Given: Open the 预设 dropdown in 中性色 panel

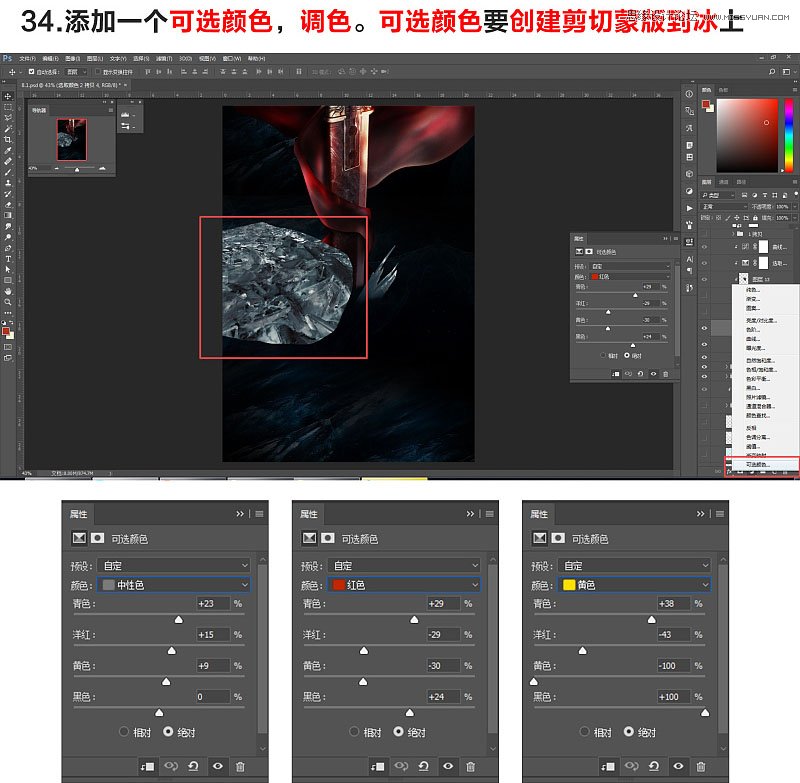Looking at the screenshot, I should [173, 565].
